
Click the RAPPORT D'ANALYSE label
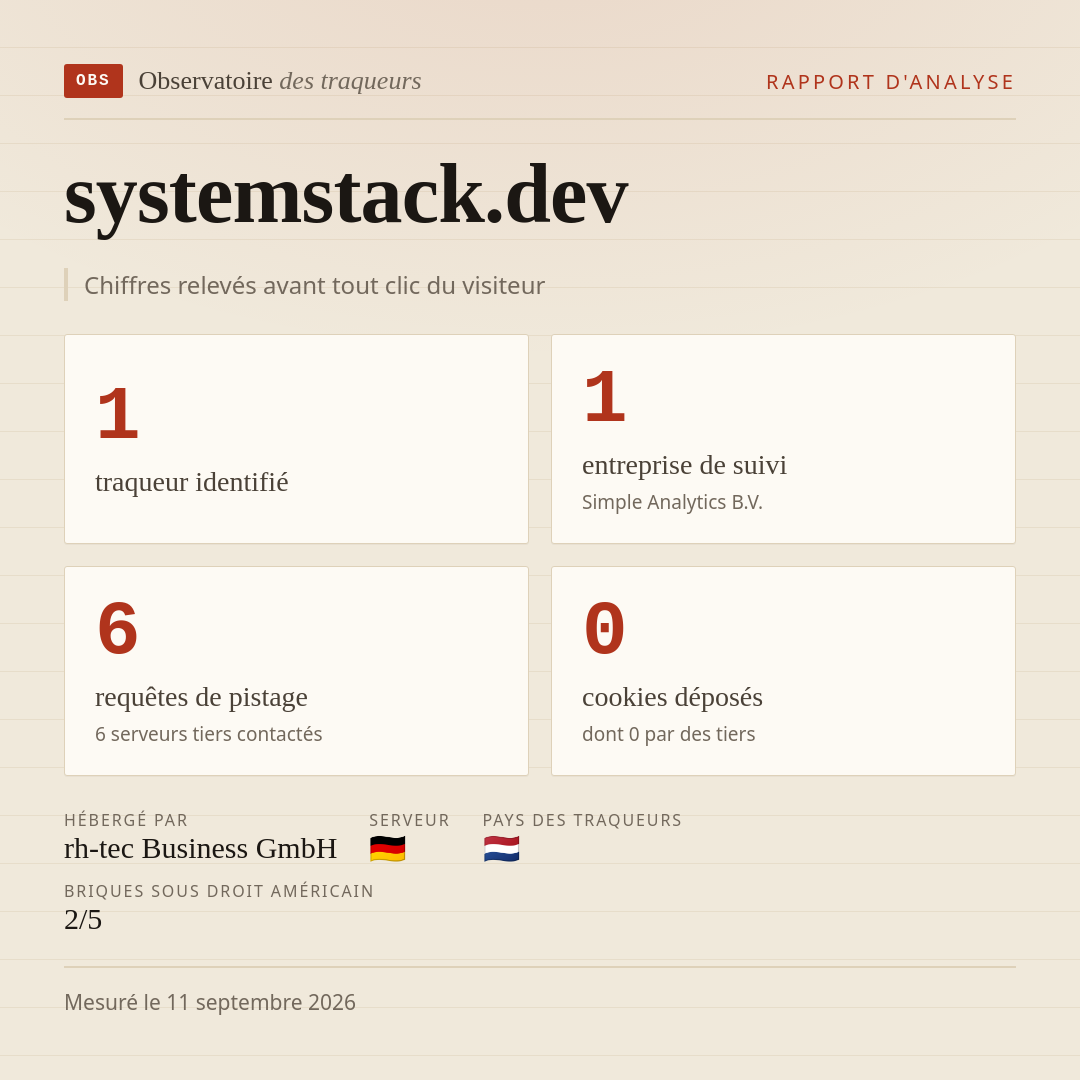(x=891, y=82)
